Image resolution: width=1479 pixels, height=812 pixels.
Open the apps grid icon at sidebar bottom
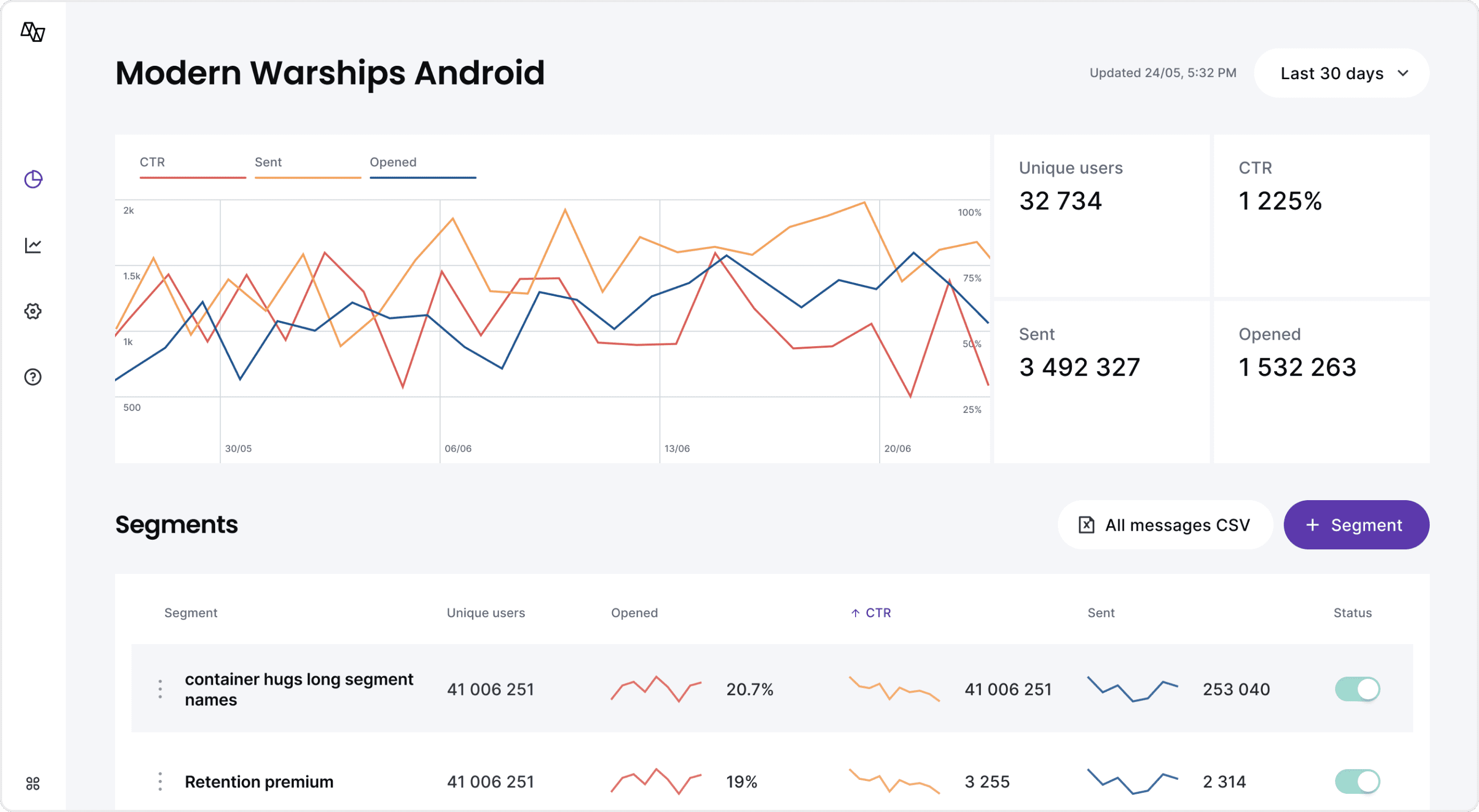tap(33, 783)
